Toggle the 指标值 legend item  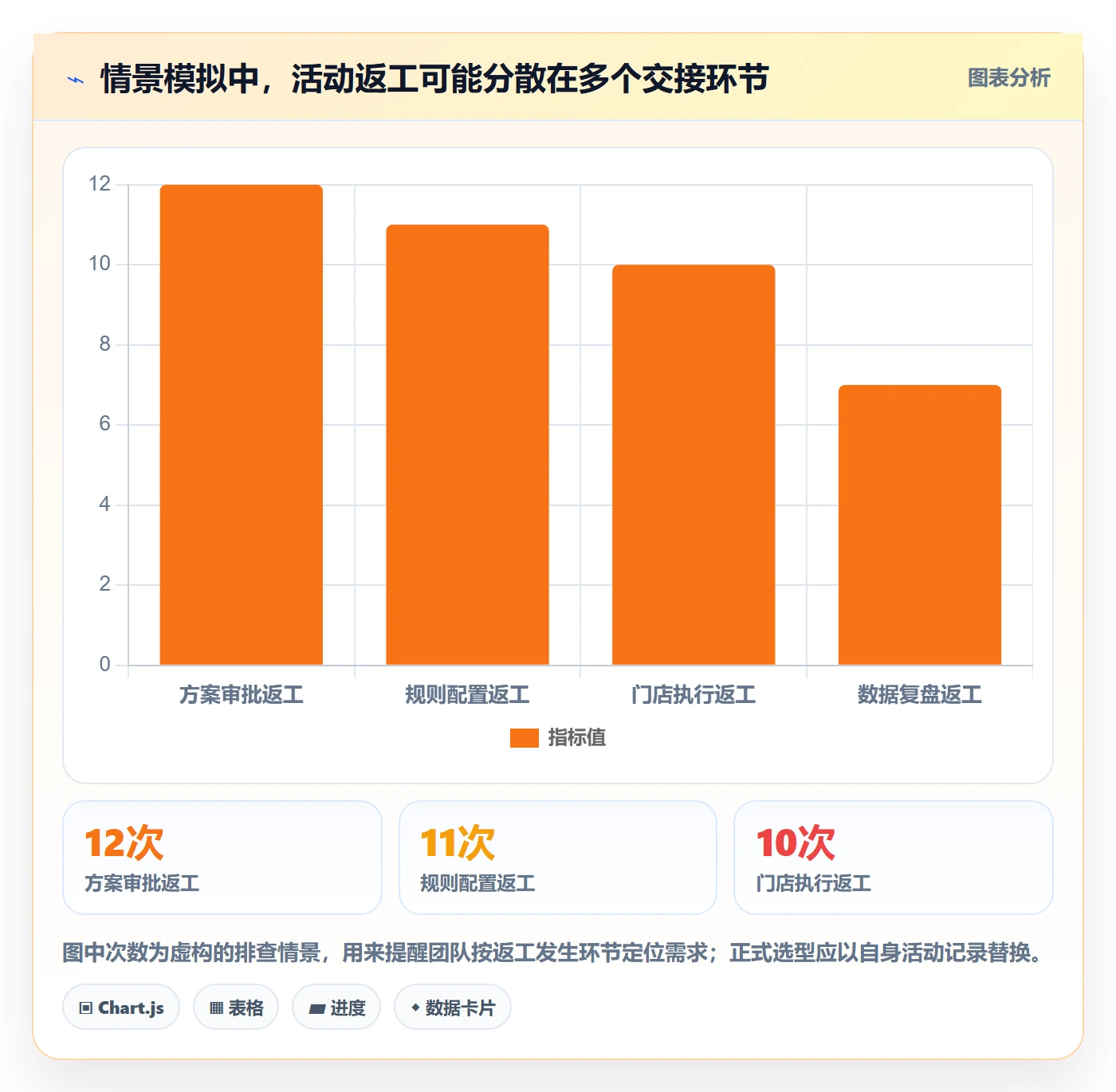[558, 737]
